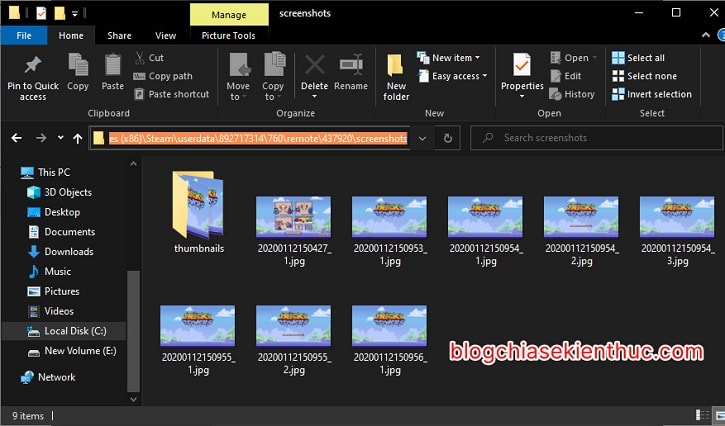Image resolution: width=725 pixels, height=426 pixels.
Task: Click the Delete X icon
Action: click(x=314, y=65)
